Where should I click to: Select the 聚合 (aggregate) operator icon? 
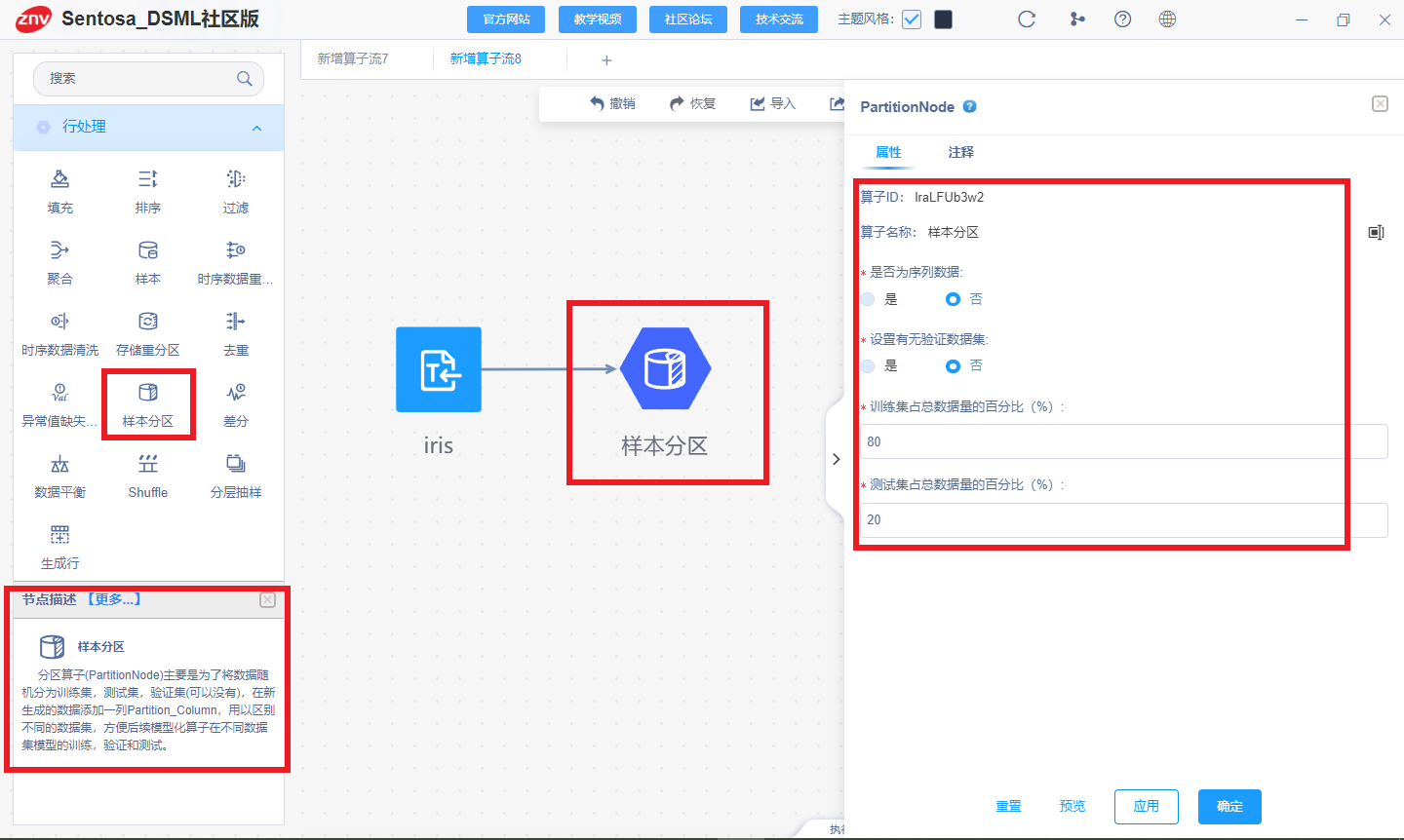point(59,250)
